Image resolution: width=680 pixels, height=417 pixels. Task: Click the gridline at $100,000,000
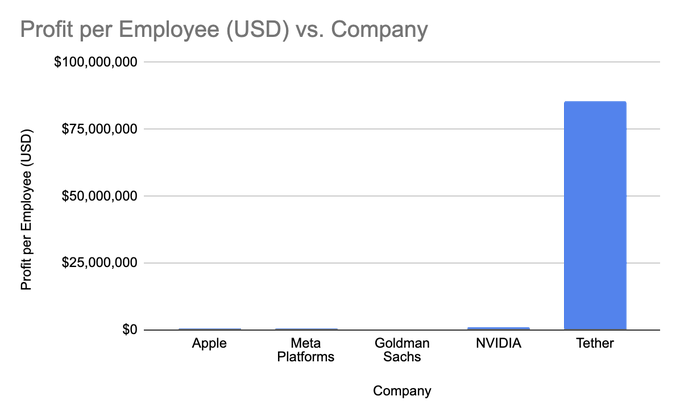click(x=350, y=62)
